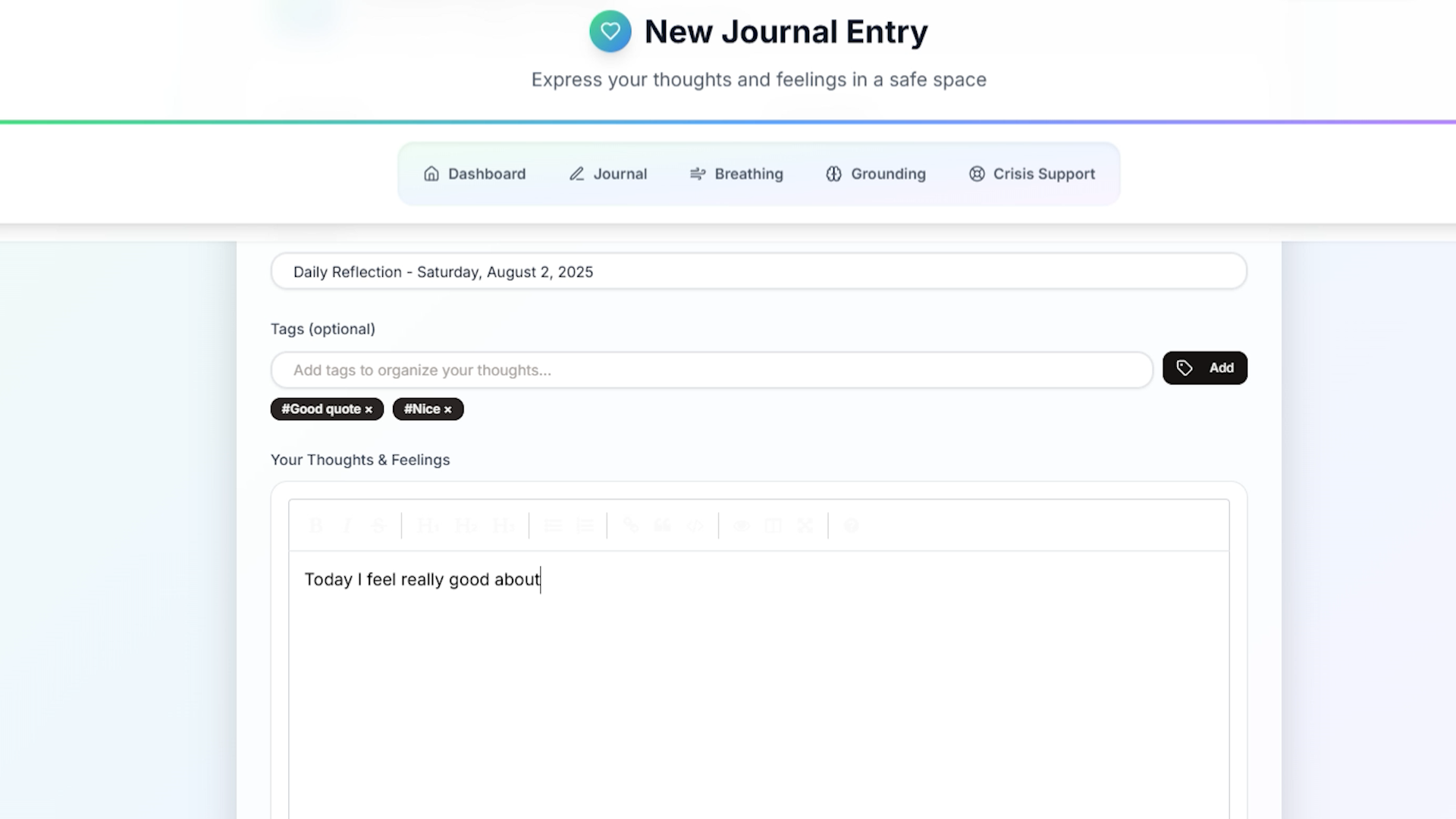Click the Add tag button

click(x=1204, y=368)
